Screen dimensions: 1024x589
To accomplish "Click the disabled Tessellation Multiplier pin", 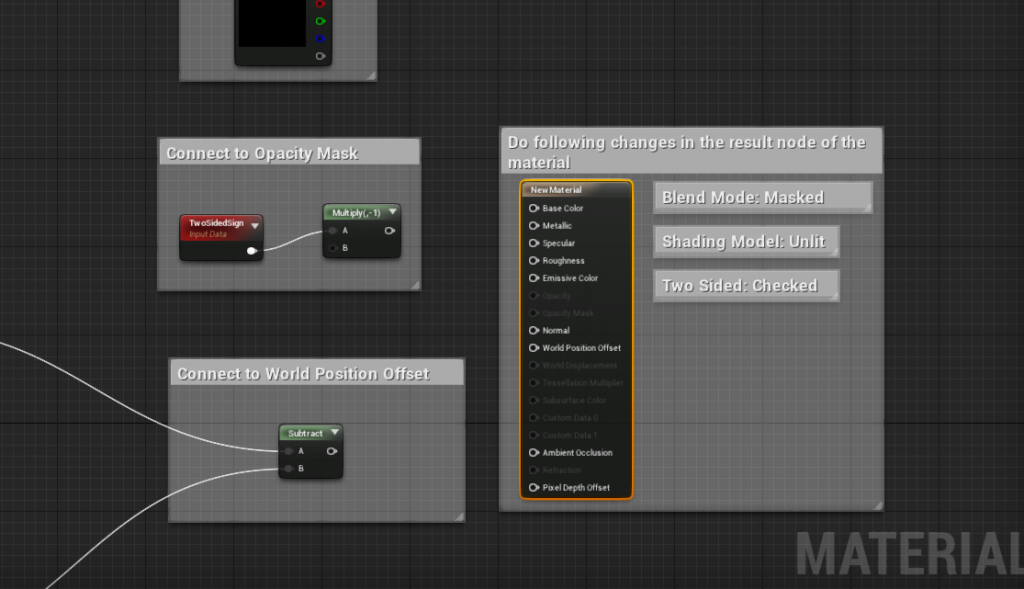I will coord(534,383).
